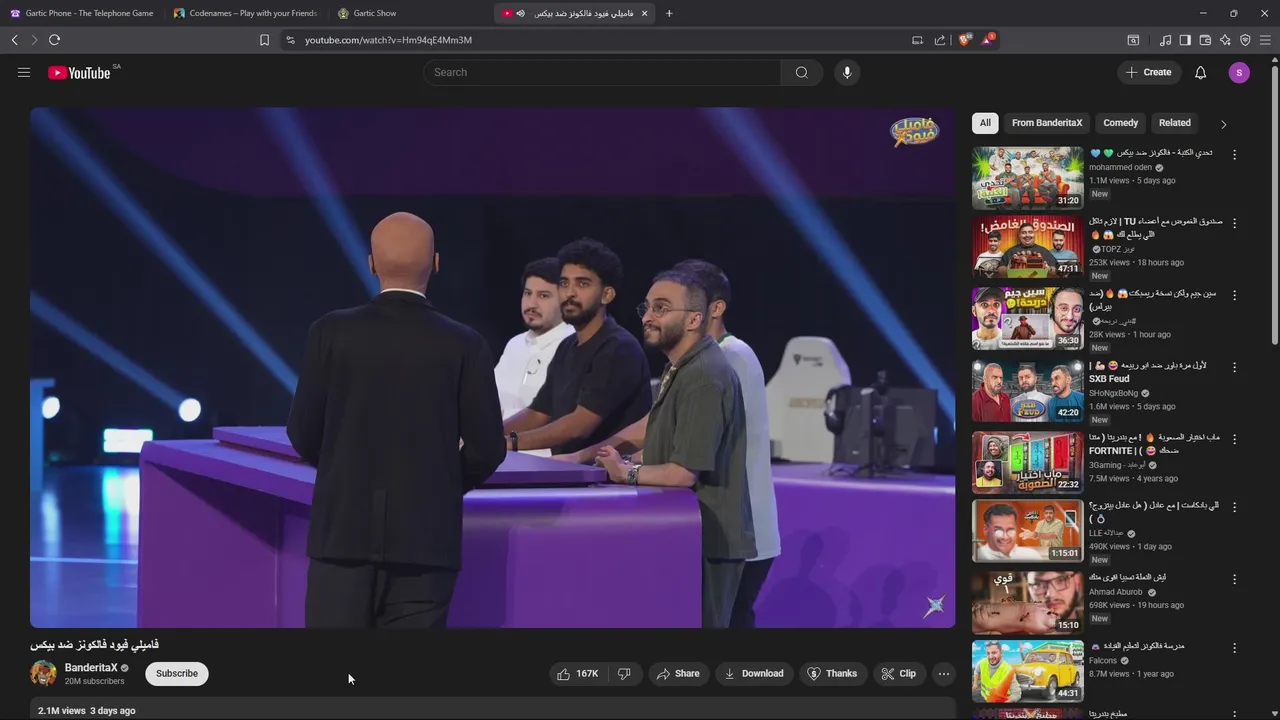This screenshot has height=720, width=1280.
Task: Subscribe to the BanderitaX channel
Action: click(x=177, y=674)
